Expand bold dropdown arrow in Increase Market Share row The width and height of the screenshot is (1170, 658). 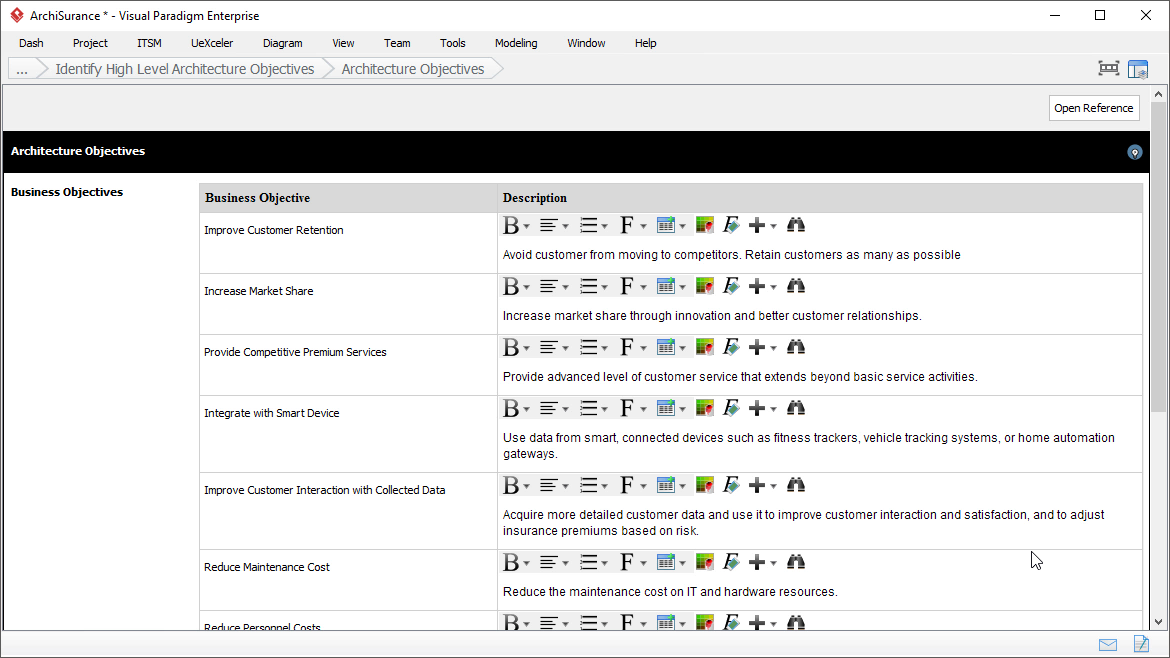pos(527,288)
